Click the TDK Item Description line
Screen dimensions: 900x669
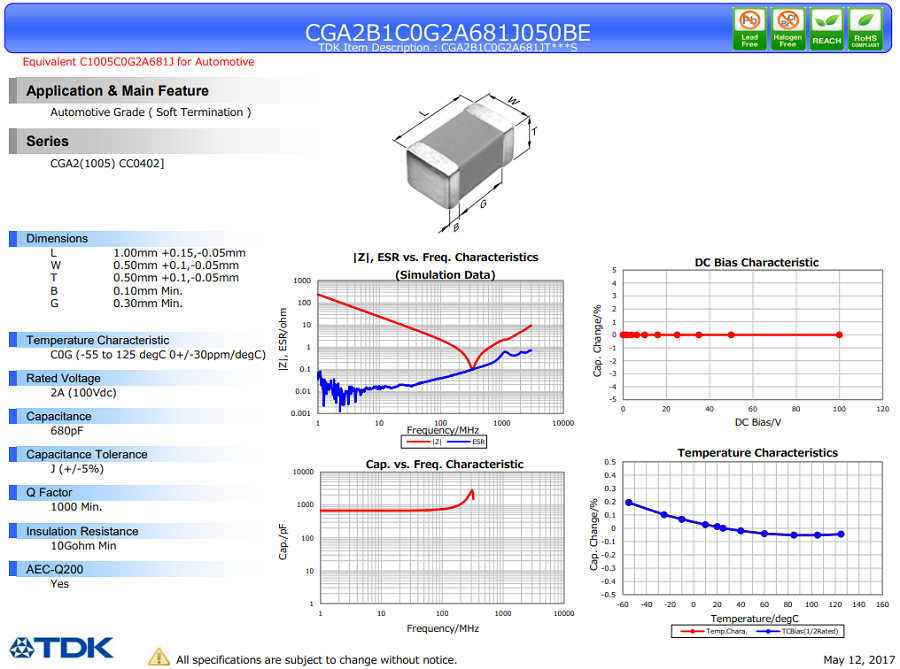(448, 48)
